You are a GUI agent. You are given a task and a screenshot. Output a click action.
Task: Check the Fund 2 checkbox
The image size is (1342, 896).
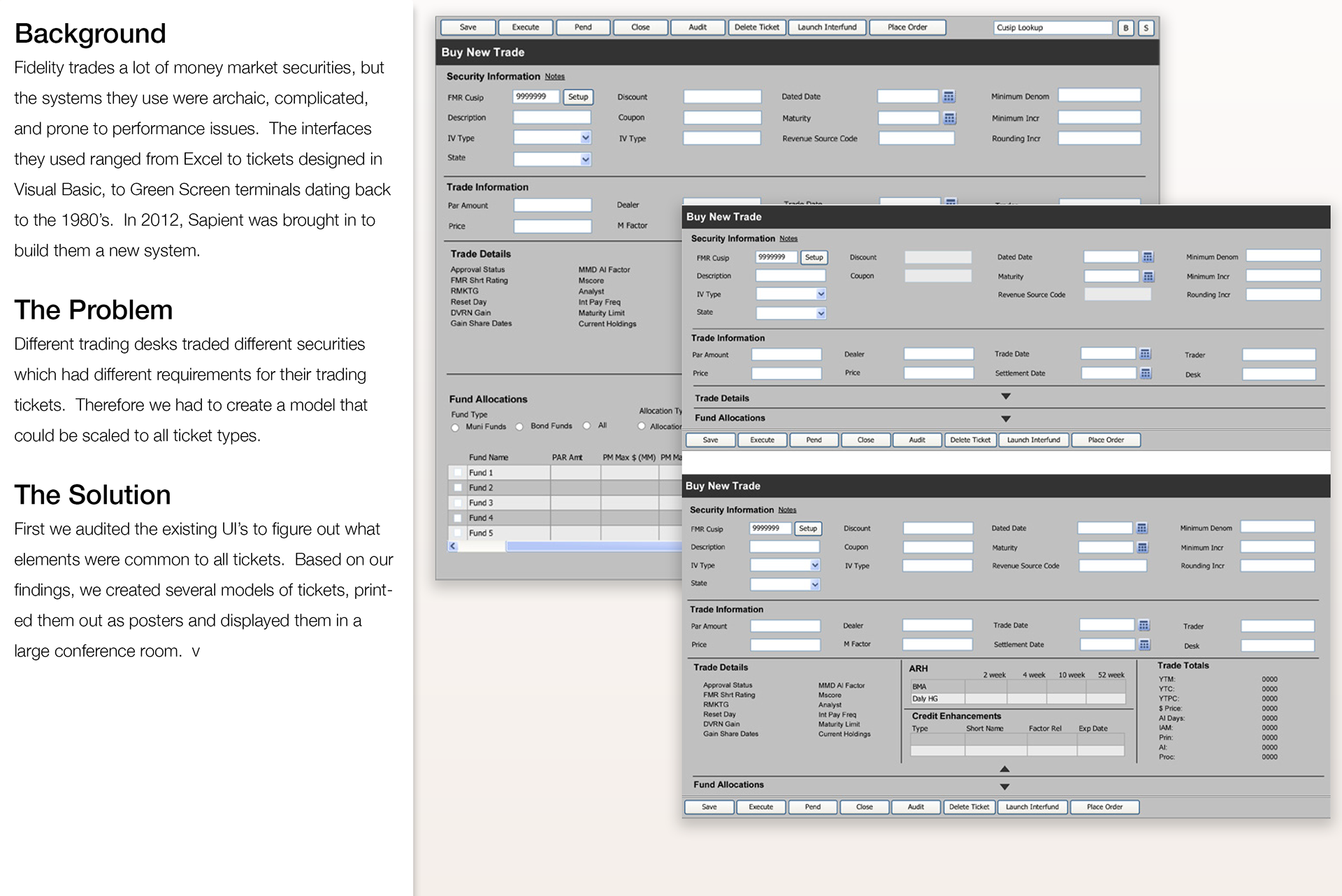458,488
